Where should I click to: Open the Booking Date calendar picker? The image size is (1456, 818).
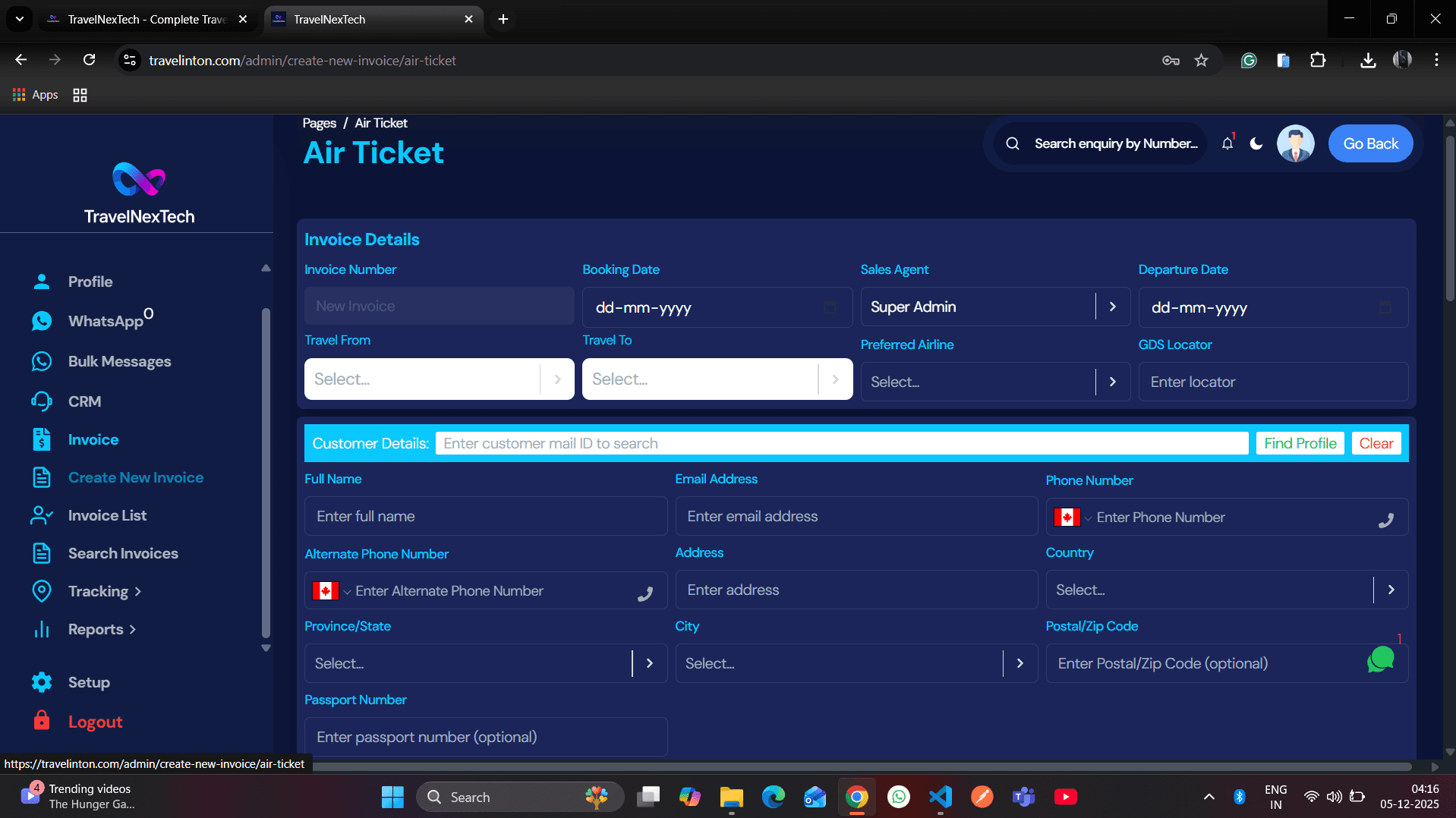[830, 307]
